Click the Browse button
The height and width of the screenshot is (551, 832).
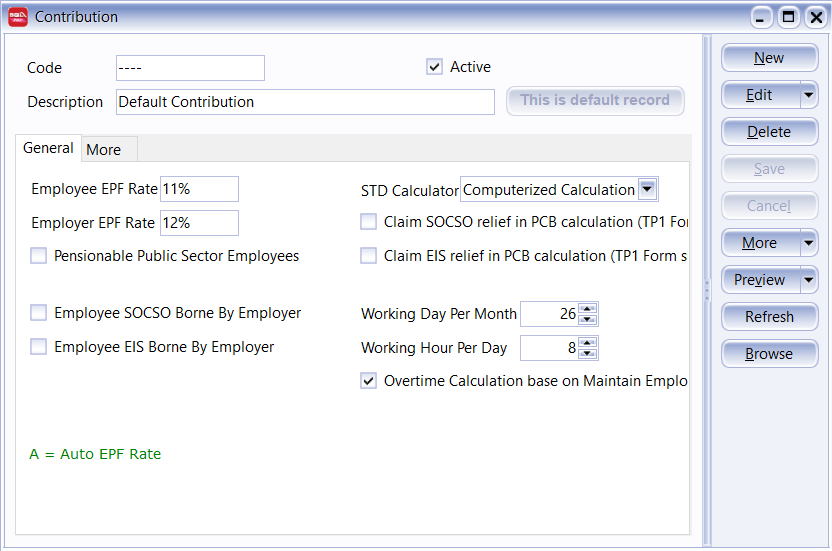(x=769, y=354)
